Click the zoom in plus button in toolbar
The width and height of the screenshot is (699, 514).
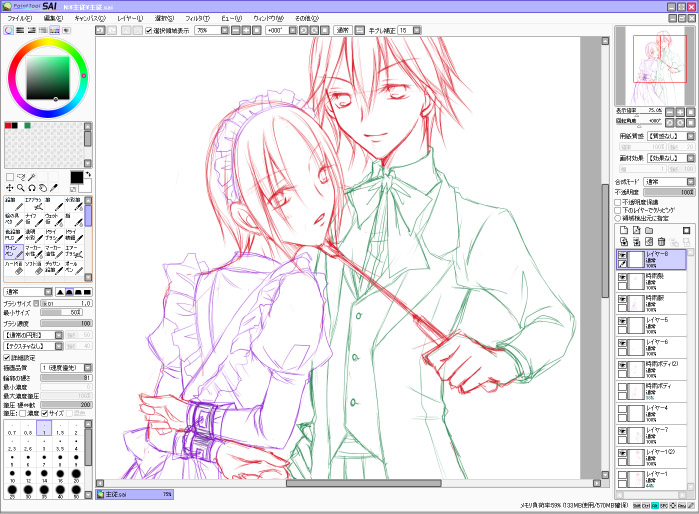pyautogui.click(x=246, y=30)
